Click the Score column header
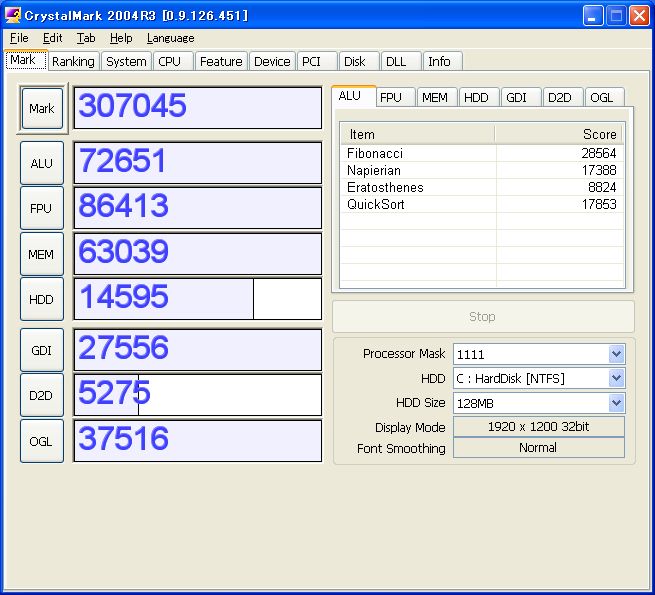Image resolution: width=655 pixels, height=595 pixels. [559, 135]
